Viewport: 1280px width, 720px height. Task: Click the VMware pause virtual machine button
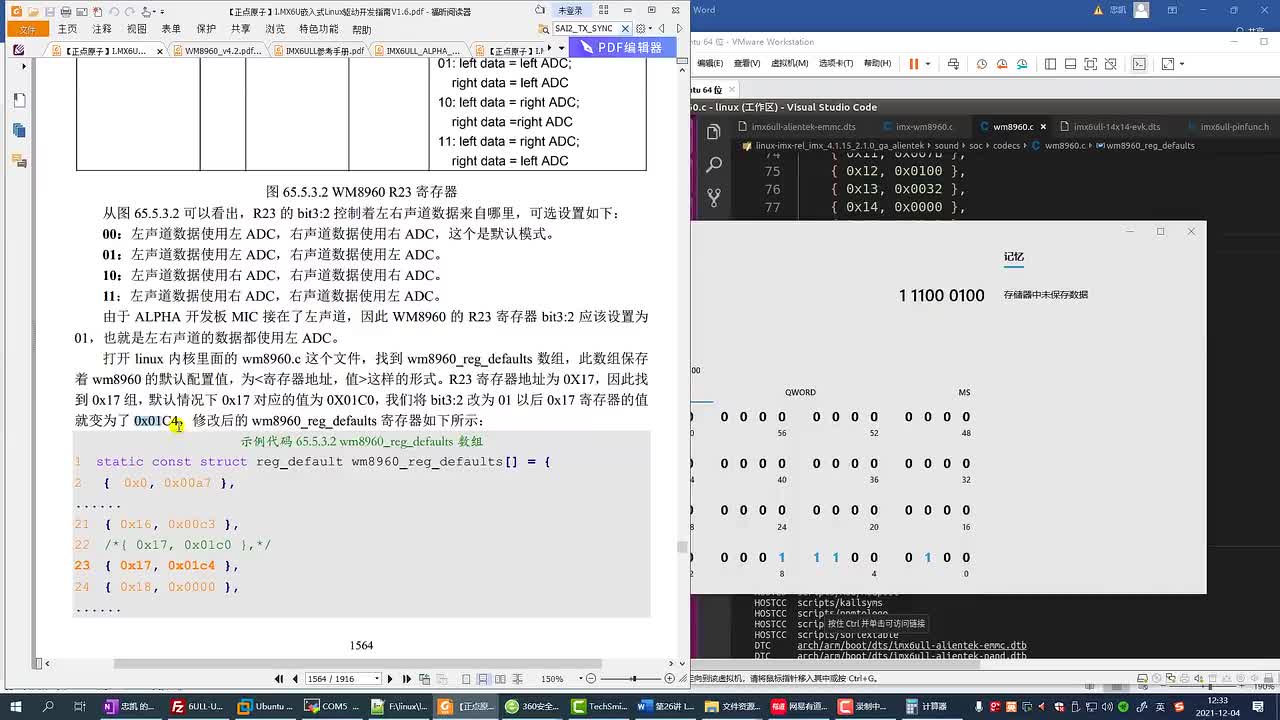[913, 64]
